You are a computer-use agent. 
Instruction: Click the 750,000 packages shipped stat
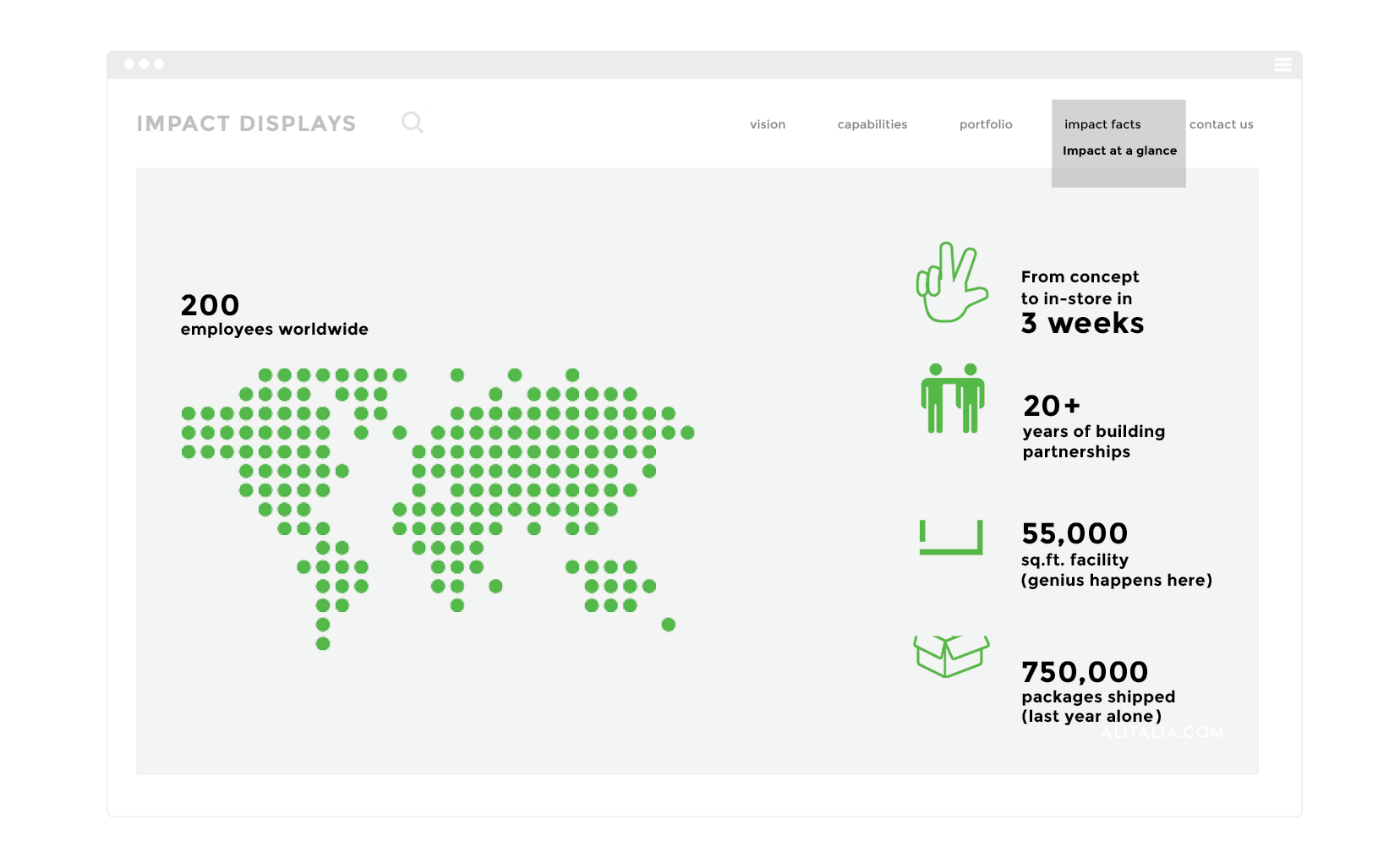pos(1097,693)
